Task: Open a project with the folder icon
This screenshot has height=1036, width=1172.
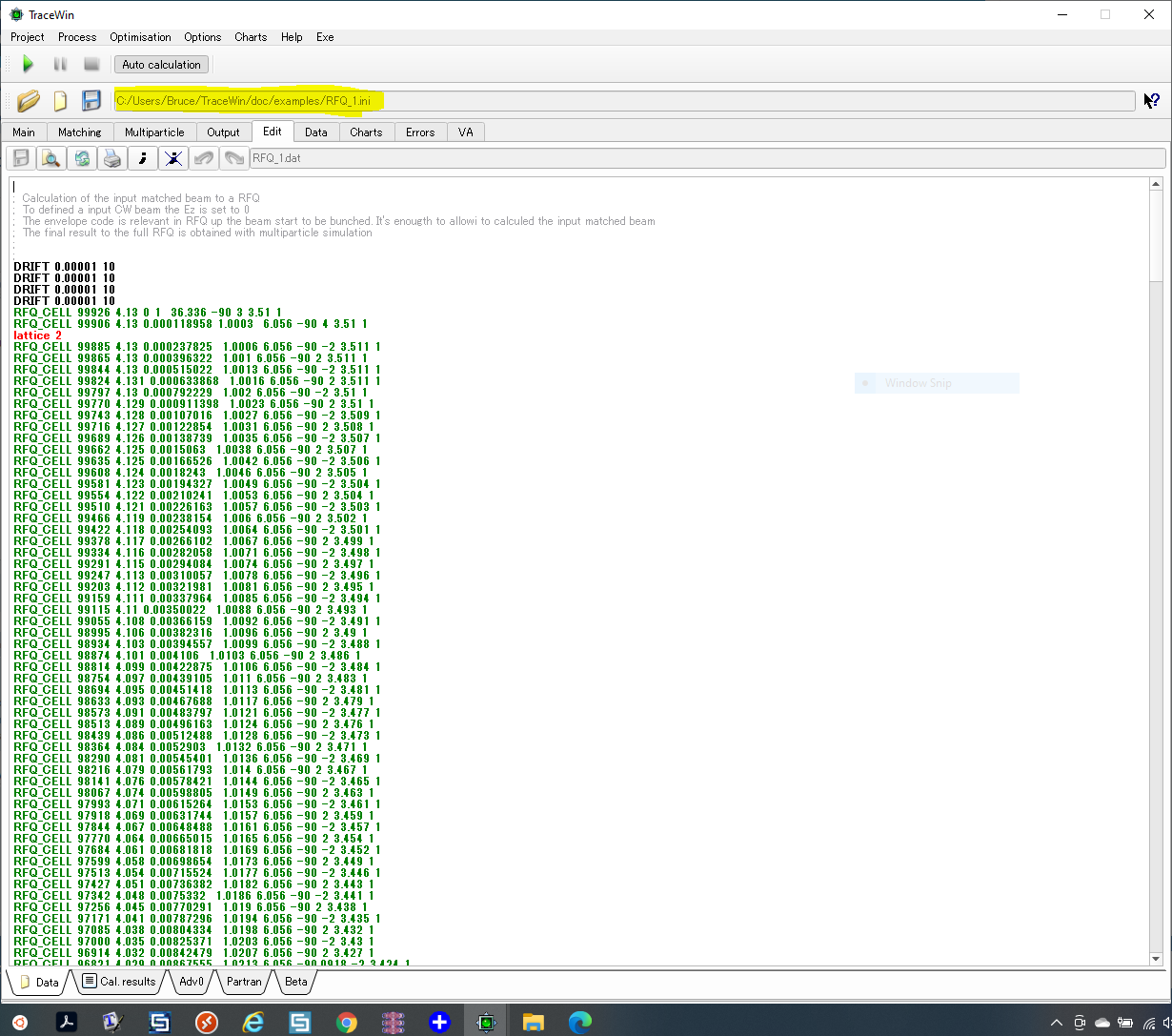Action: (29, 100)
